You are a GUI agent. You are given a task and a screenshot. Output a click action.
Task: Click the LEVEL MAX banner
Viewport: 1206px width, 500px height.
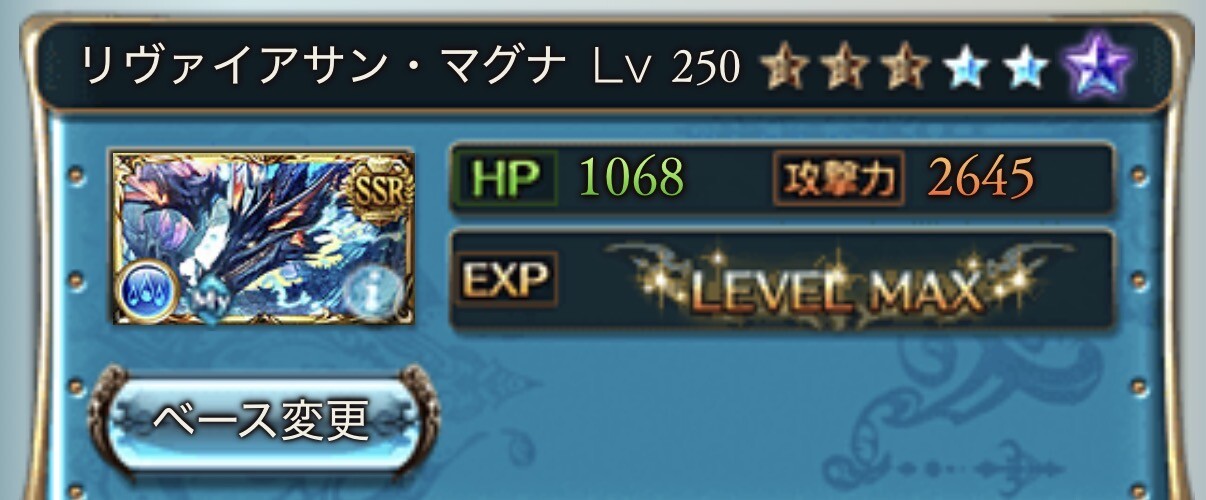(838, 285)
